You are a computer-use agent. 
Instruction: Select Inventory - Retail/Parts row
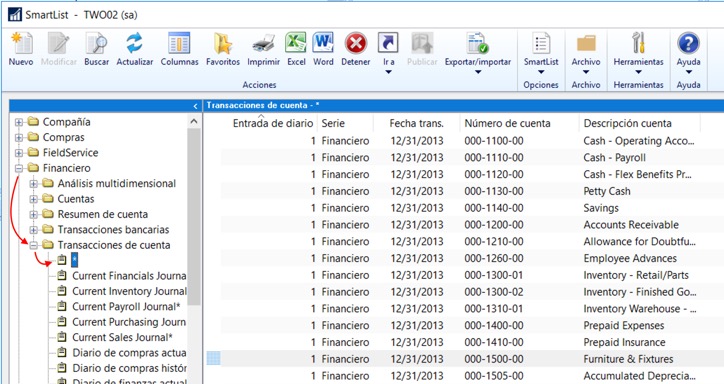[472, 275]
